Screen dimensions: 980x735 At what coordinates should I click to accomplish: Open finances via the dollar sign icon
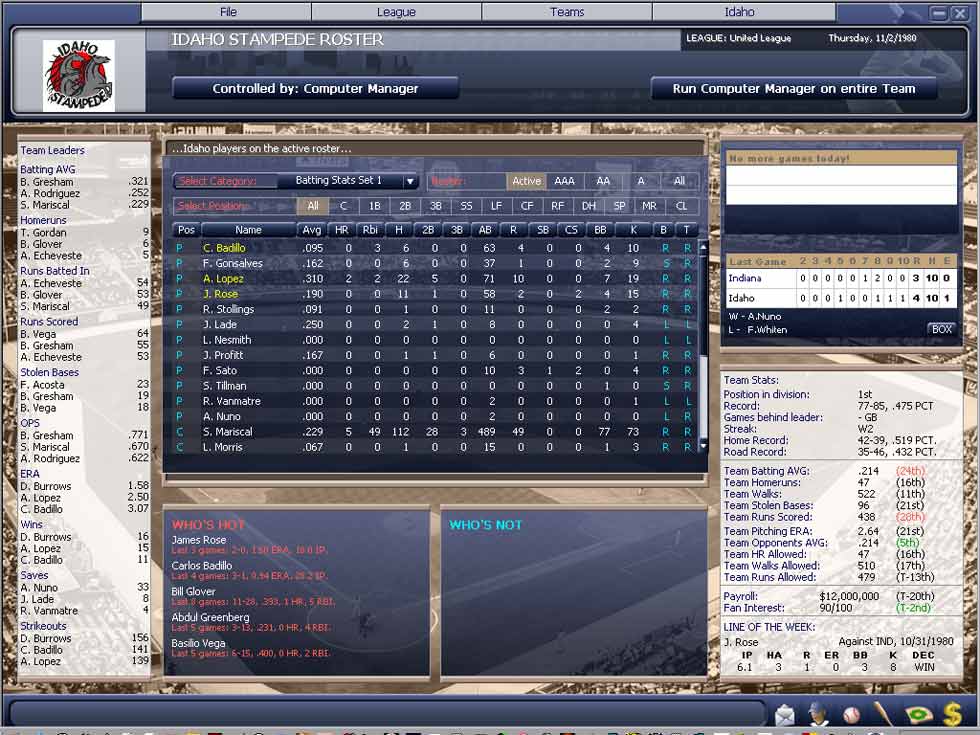point(951,714)
